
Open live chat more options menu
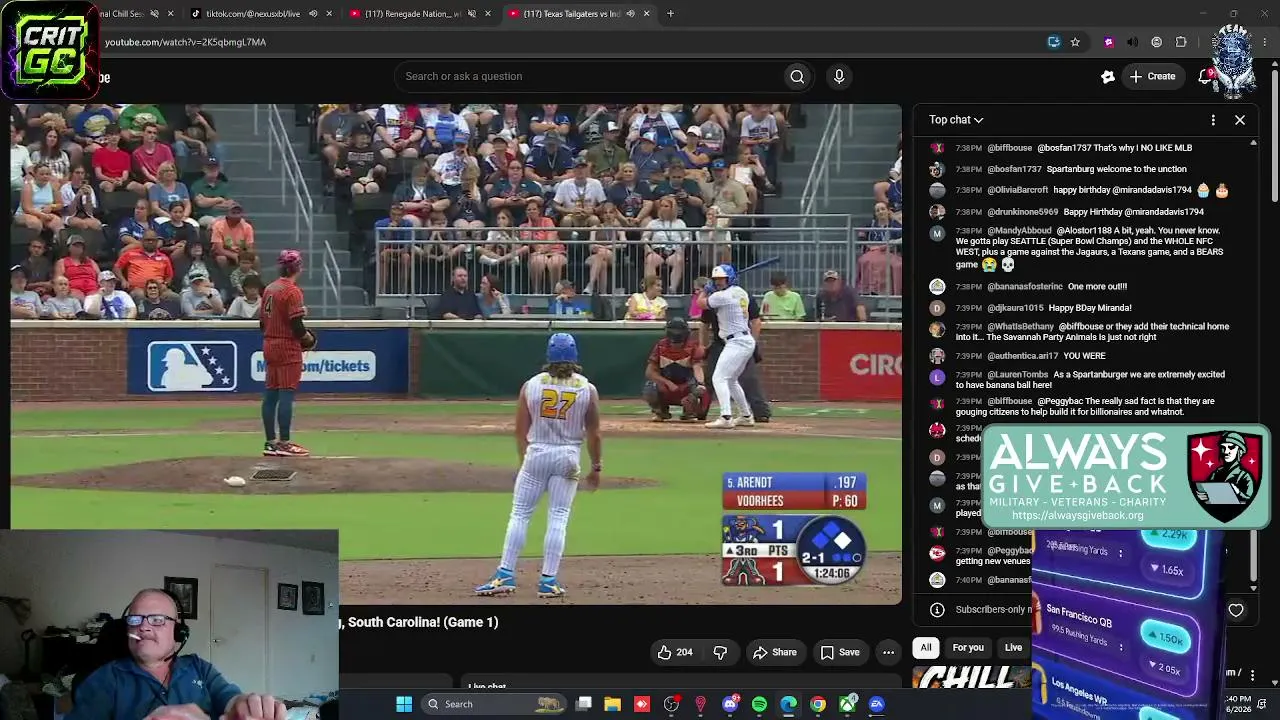[1213, 120]
